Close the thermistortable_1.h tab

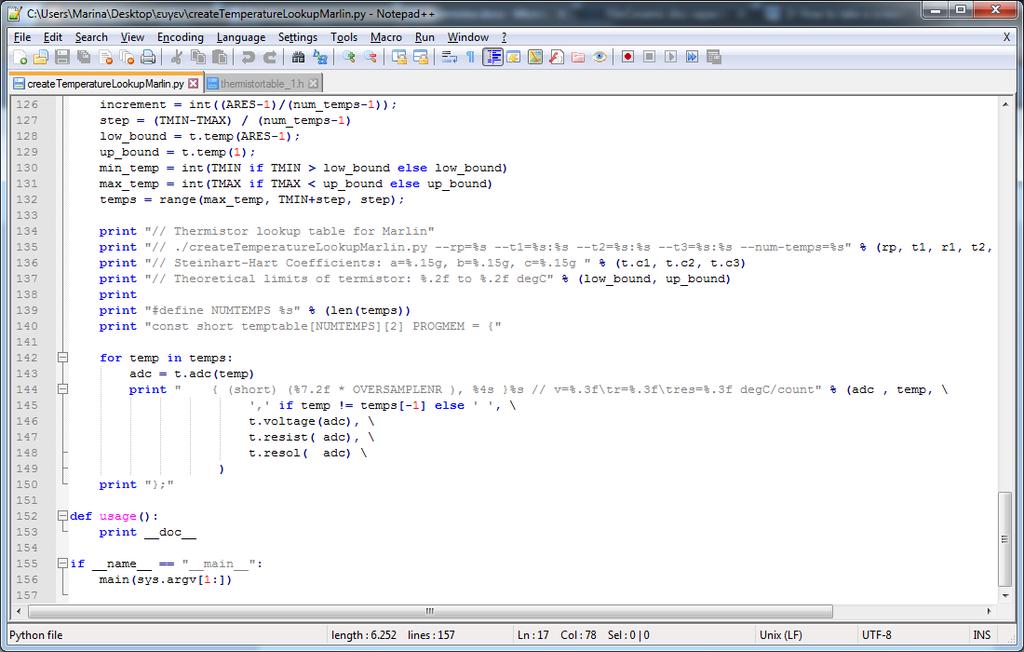[313, 84]
